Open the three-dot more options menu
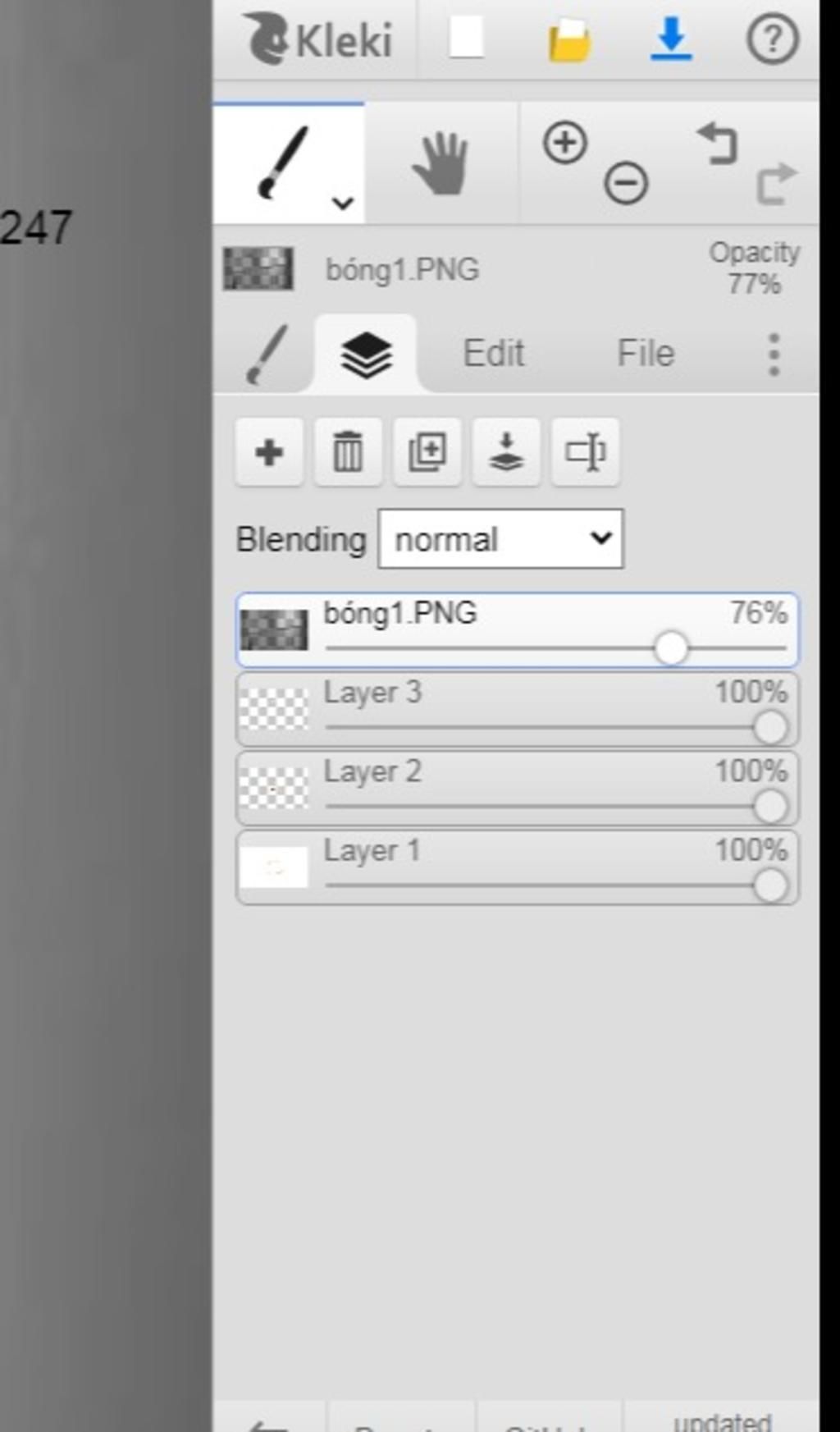The image size is (840, 1432). pyautogui.click(x=774, y=355)
